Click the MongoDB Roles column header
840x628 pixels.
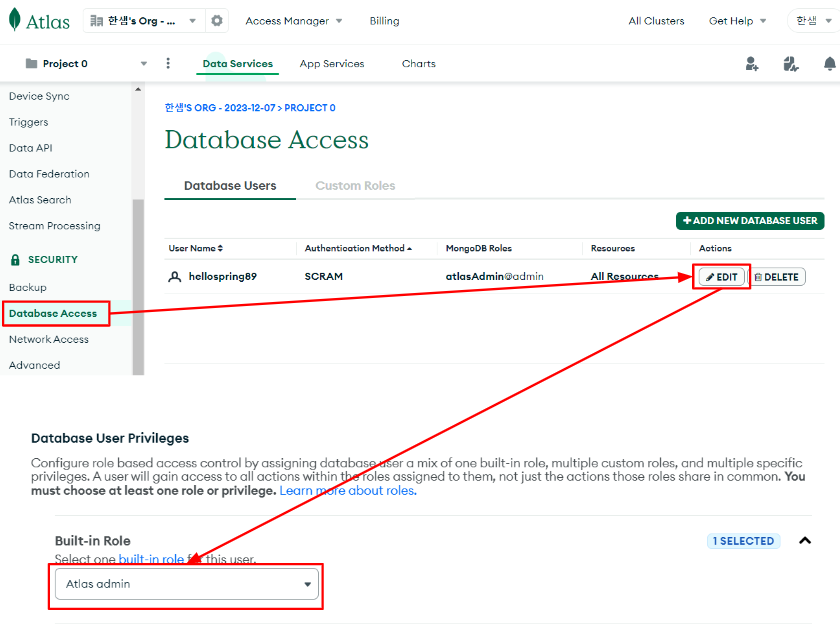pyautogui.click(x=478, y=249)
